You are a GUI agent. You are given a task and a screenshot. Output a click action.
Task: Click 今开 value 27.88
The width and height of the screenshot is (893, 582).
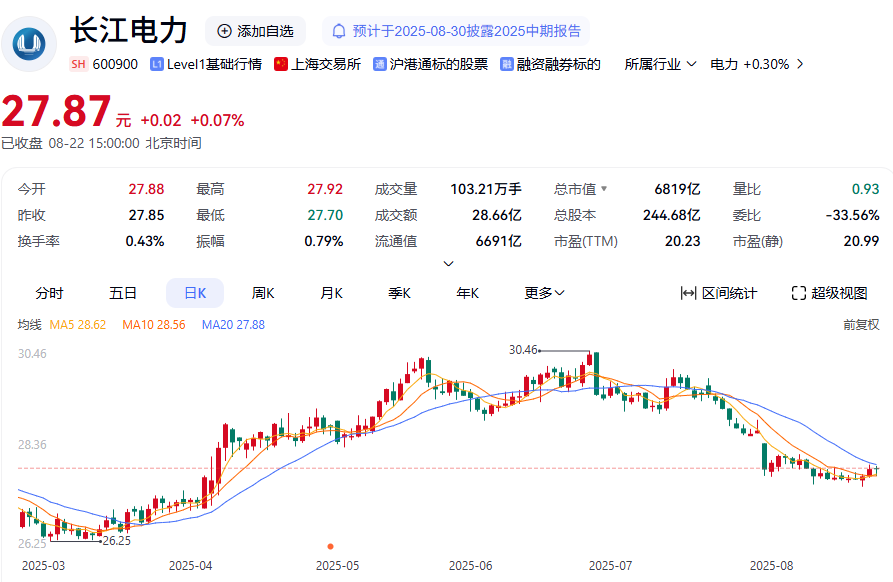146,189
